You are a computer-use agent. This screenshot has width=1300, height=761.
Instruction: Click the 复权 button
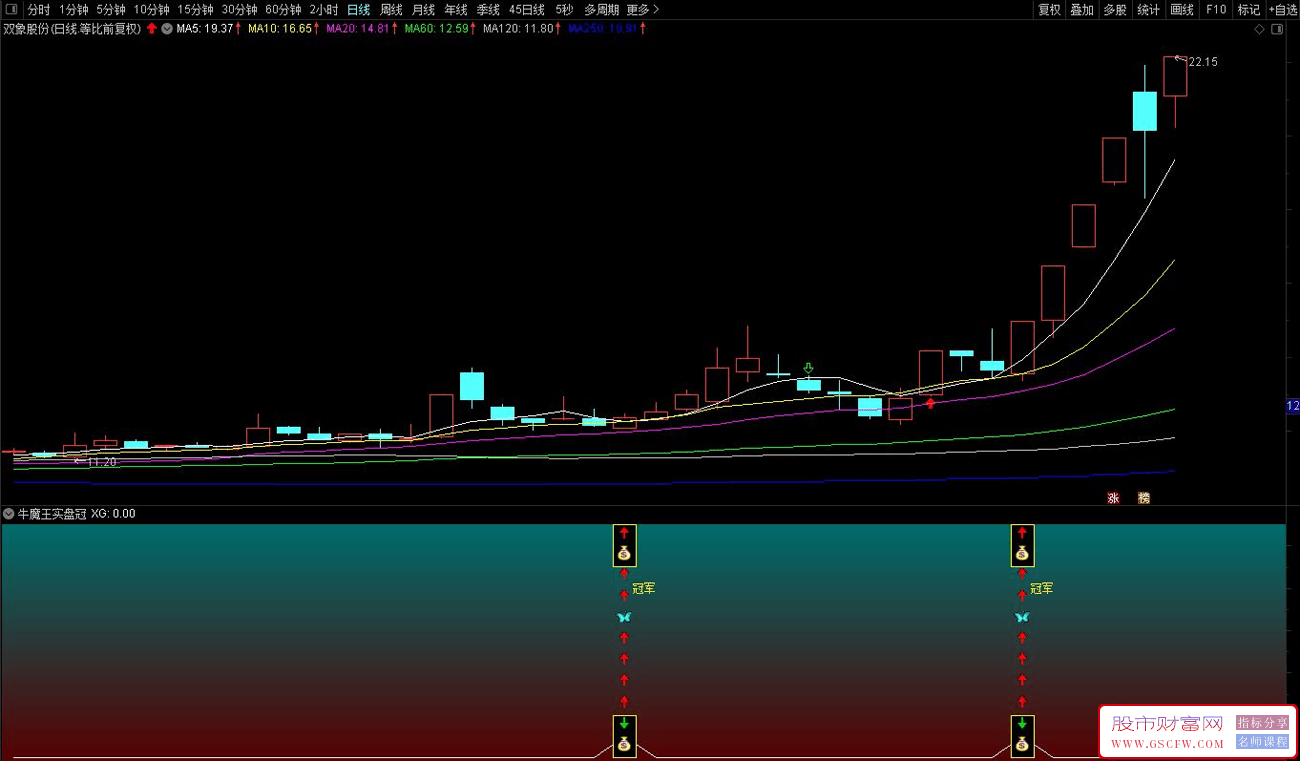[x=1049, y=9]
